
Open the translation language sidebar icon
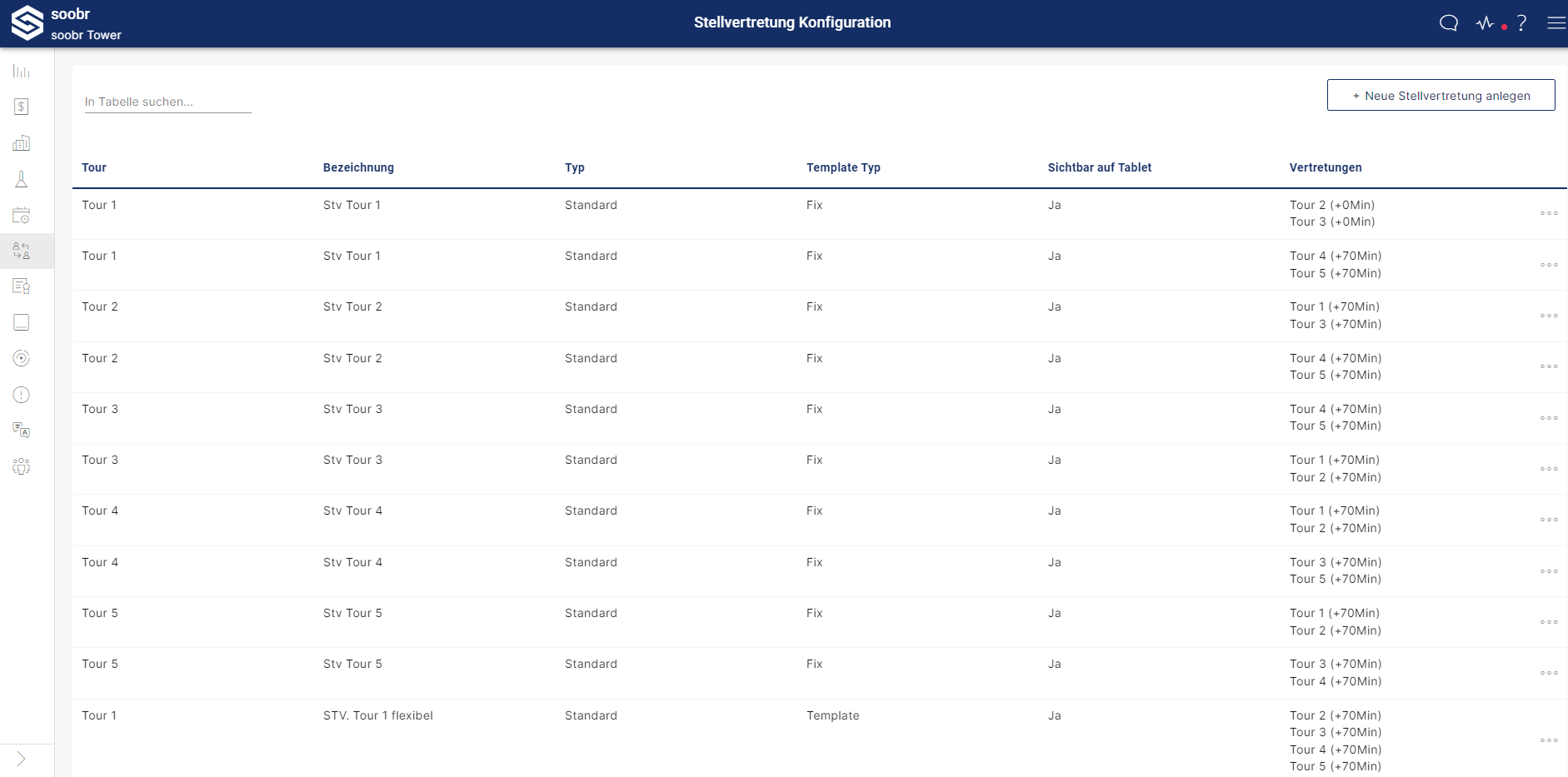pyautogui.click(x=22, y=430)
